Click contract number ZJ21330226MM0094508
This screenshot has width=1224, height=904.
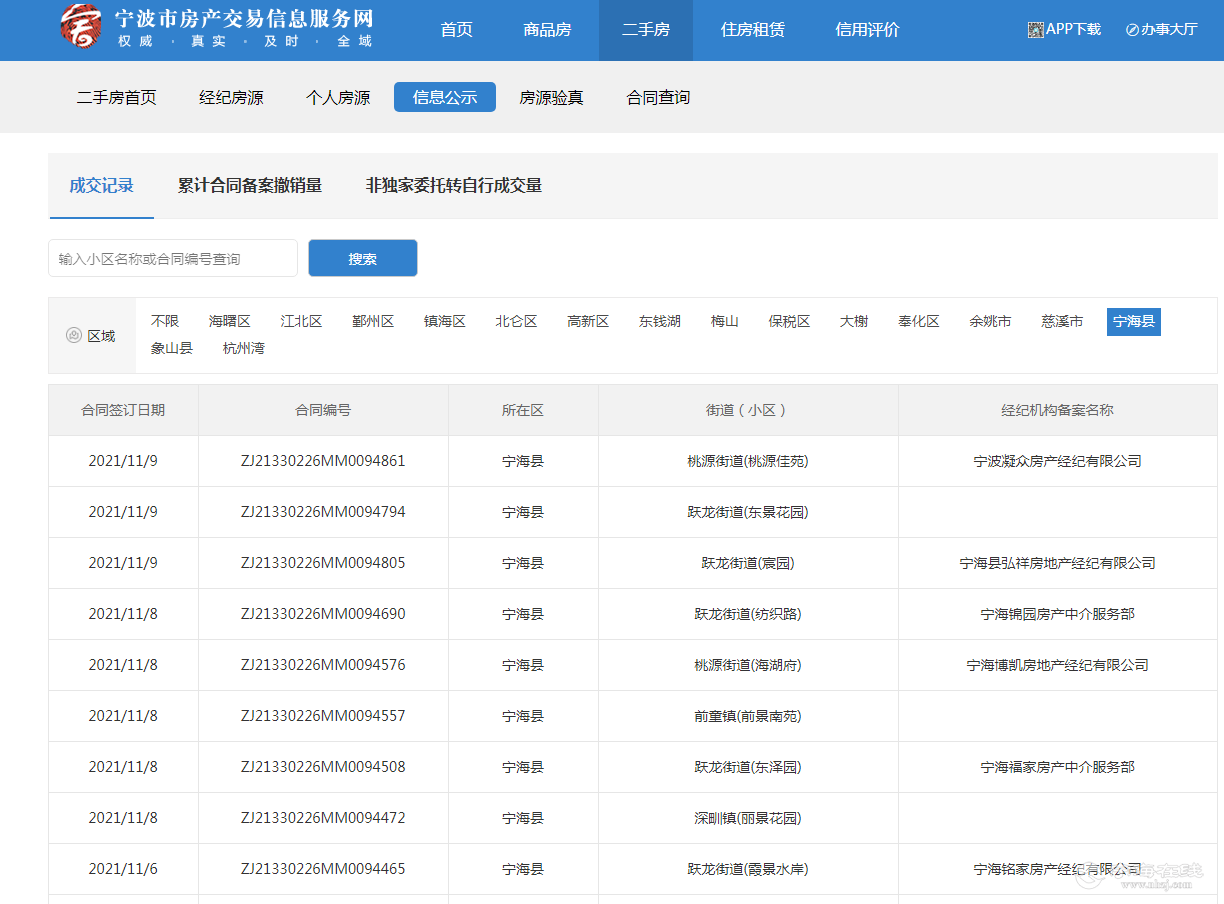pyautogui.click(x=323, y=767)
